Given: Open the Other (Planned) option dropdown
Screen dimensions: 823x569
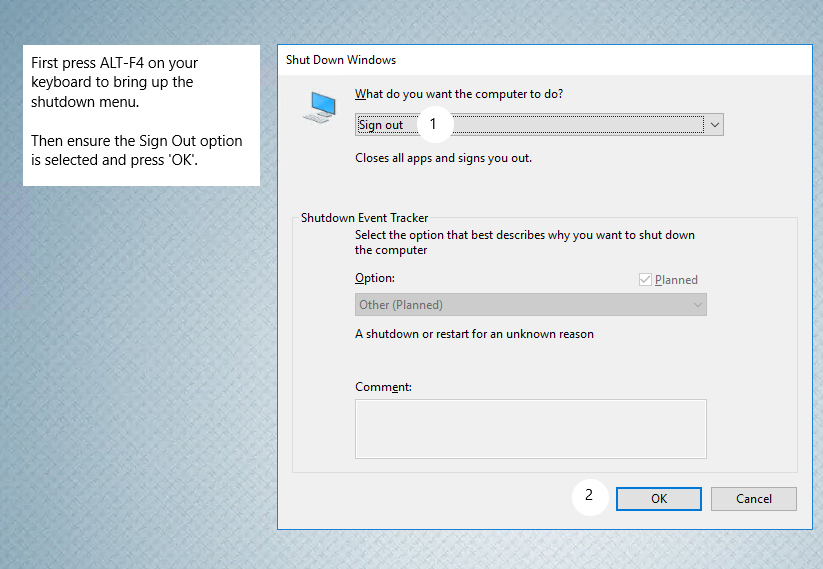Looking at the screenshot, I should (530, 305).
